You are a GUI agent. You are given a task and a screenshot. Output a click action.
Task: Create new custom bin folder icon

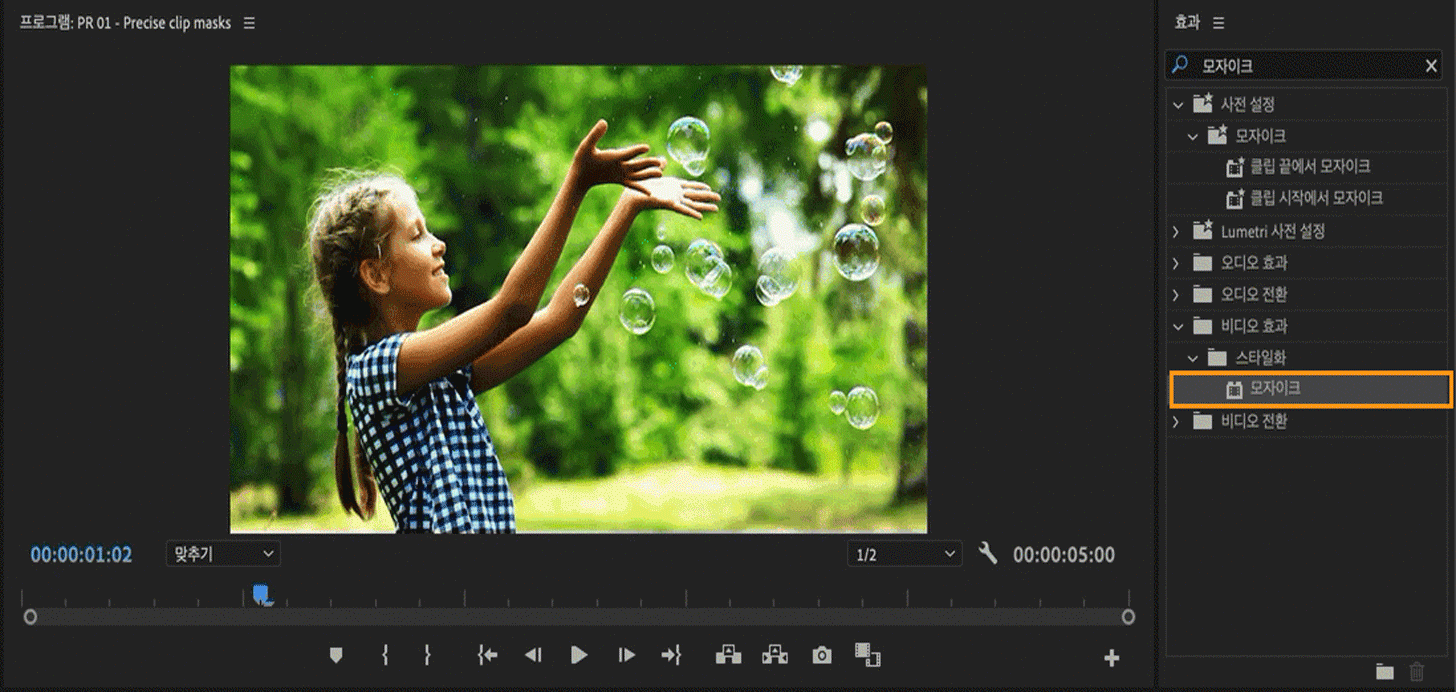(1385, 672)
